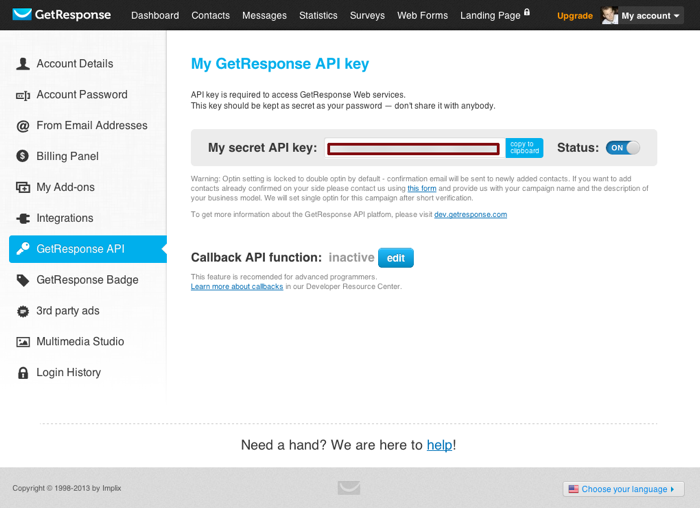
Task: Click the My GetResponse API key heading
Action: tap(280, 64)
